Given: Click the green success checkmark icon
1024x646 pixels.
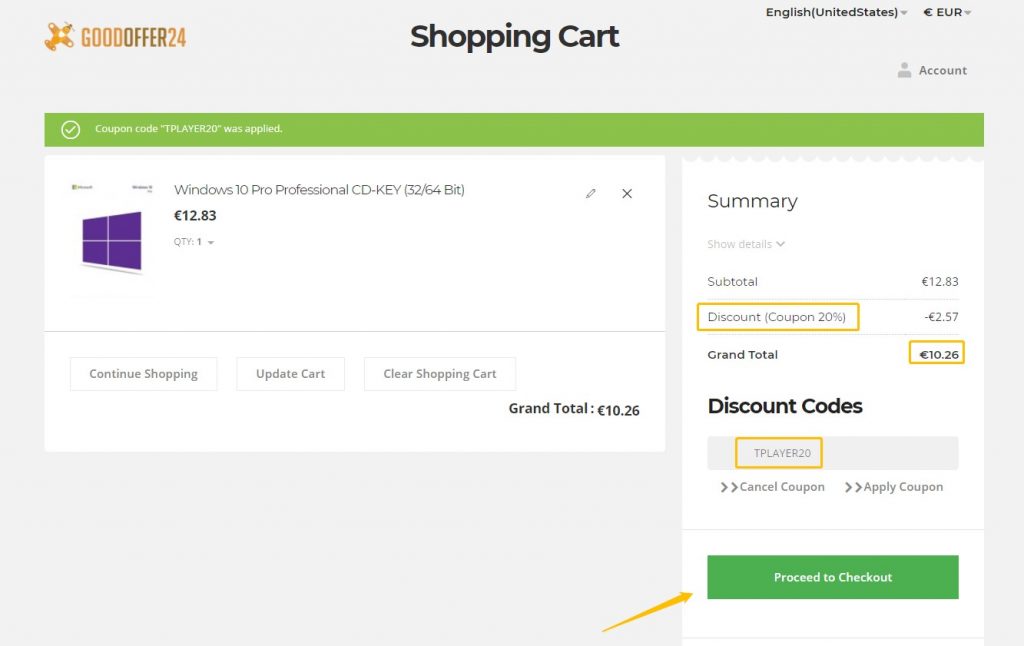Looking at the screenshot, I should point(70,129).
